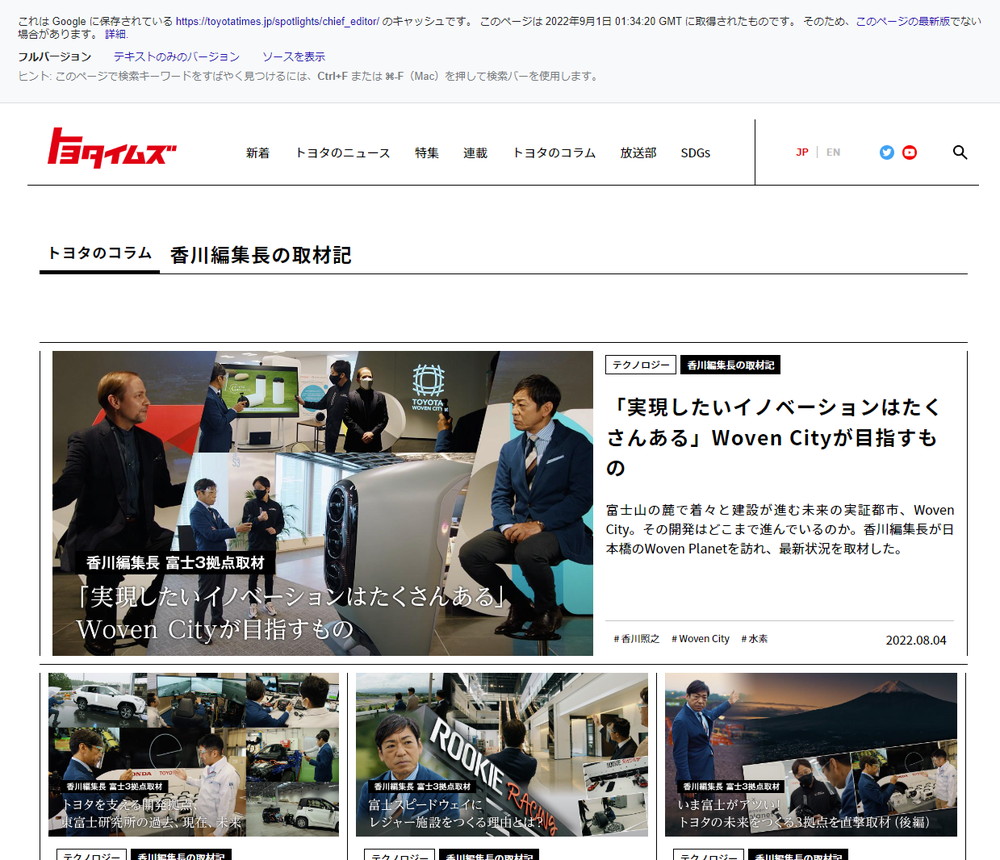
Task: Open the いま富士がアツい 後編 thumbnail
Action: click(811, 755)
